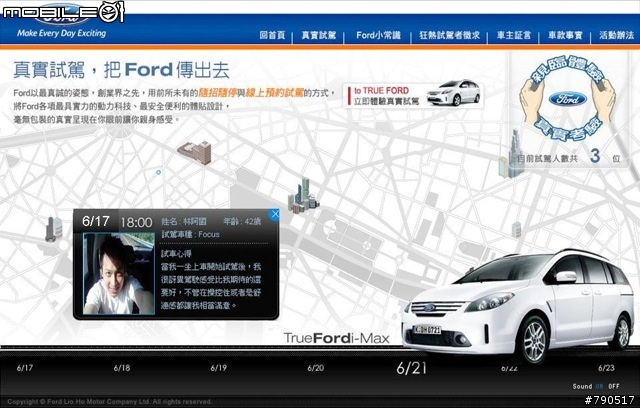Select 6/17 on the date timeline
This screenshot has height=408, width=640.
point(25,368)
